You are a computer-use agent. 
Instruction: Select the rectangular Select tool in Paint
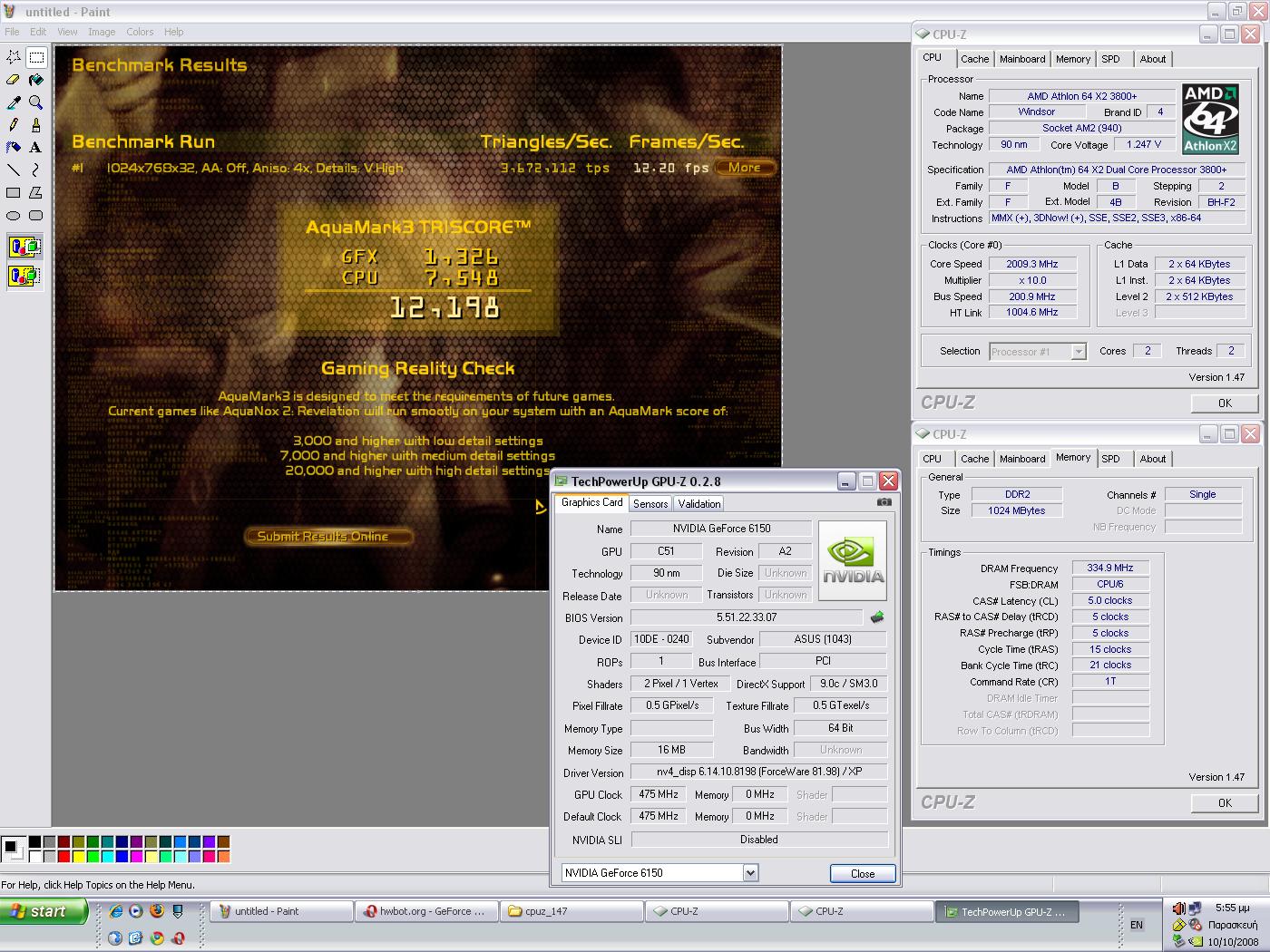click(x=36, y=57)
